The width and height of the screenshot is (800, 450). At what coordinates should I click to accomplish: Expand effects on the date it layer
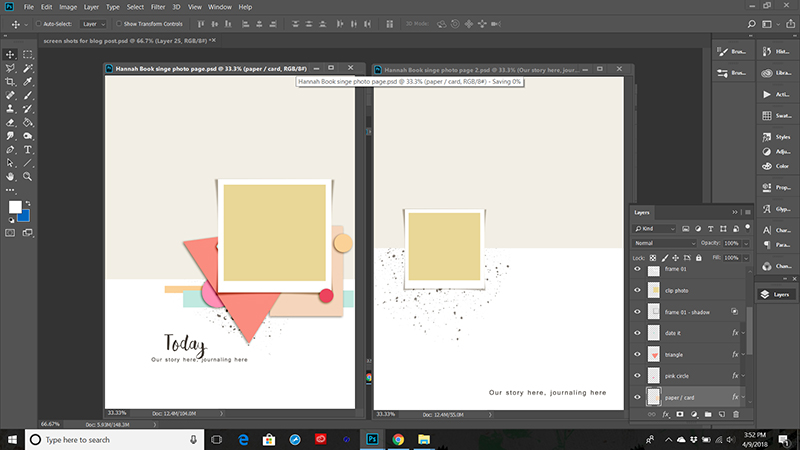click(x=743, y=333)
